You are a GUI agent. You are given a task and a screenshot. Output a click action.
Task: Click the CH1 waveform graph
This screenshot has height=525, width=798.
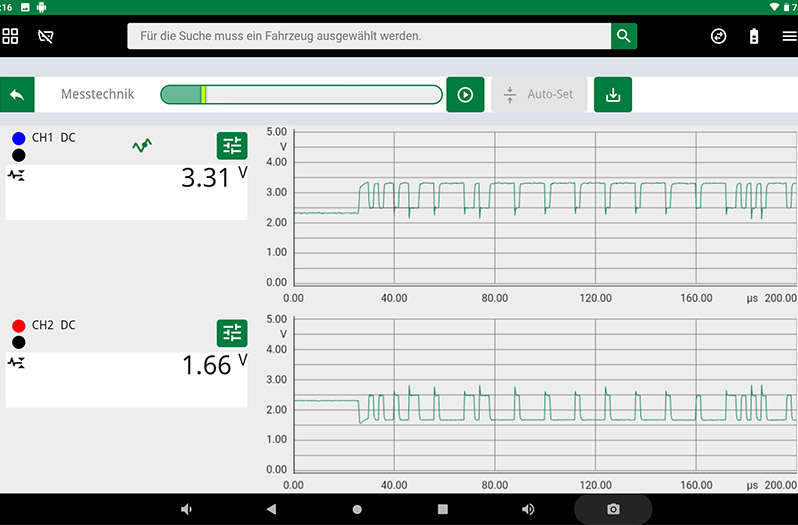point(546,208)
